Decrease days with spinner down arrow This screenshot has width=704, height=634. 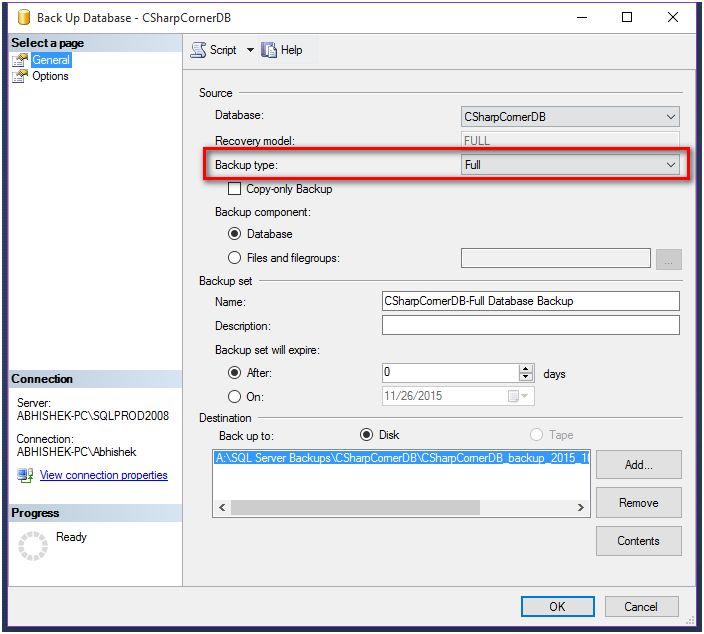tap(526, 377)
